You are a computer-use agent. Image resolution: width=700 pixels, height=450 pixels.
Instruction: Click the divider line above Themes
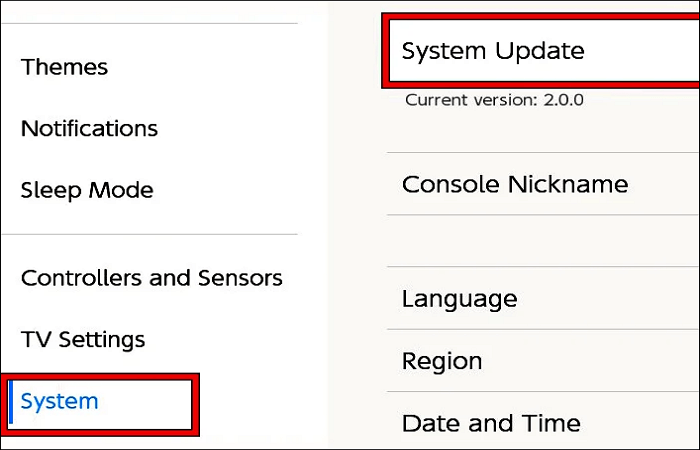pyautogui.click(x=150, y=24)
